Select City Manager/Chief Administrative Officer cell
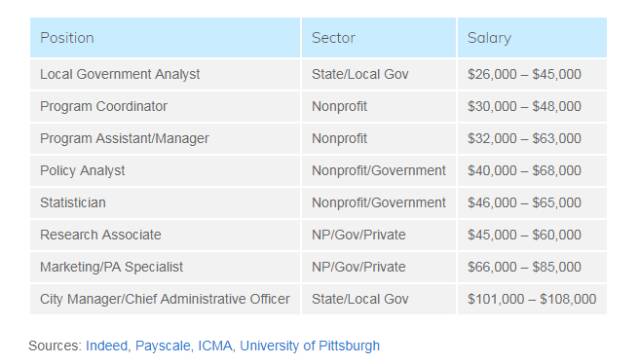The image size is (640, 364). tap(165, 299)
